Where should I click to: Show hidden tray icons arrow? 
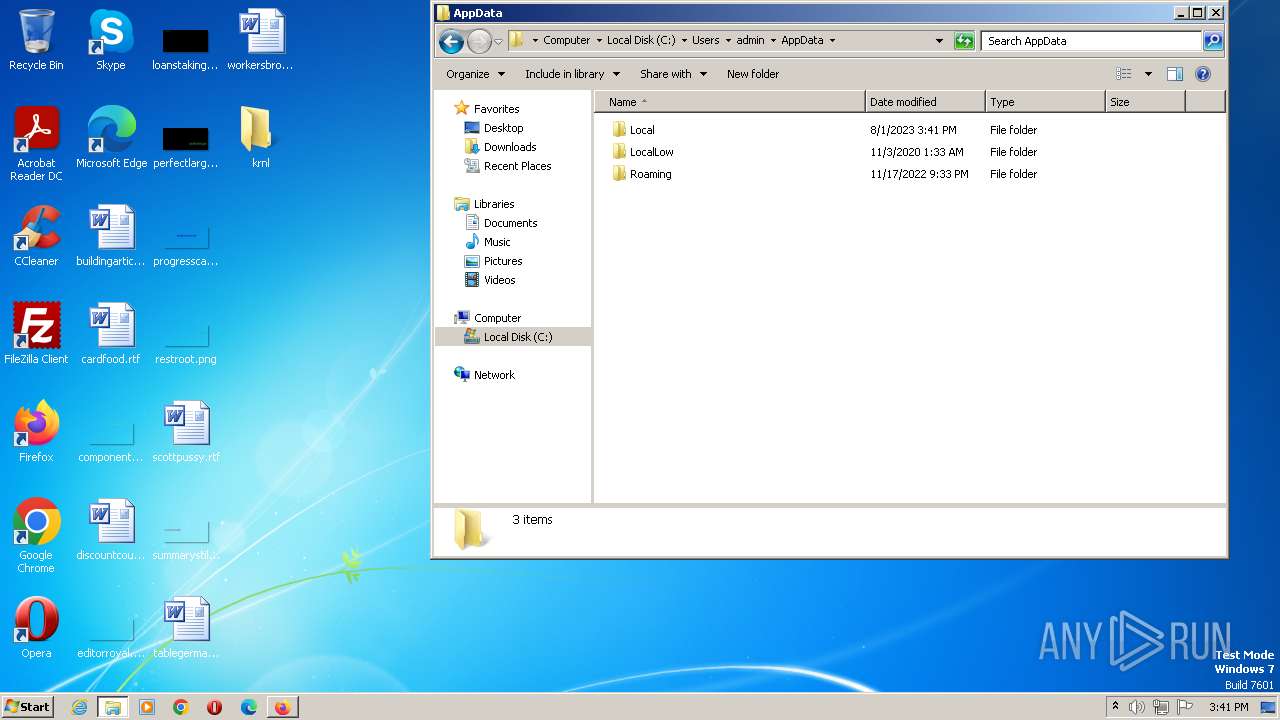pos(1115,707)
